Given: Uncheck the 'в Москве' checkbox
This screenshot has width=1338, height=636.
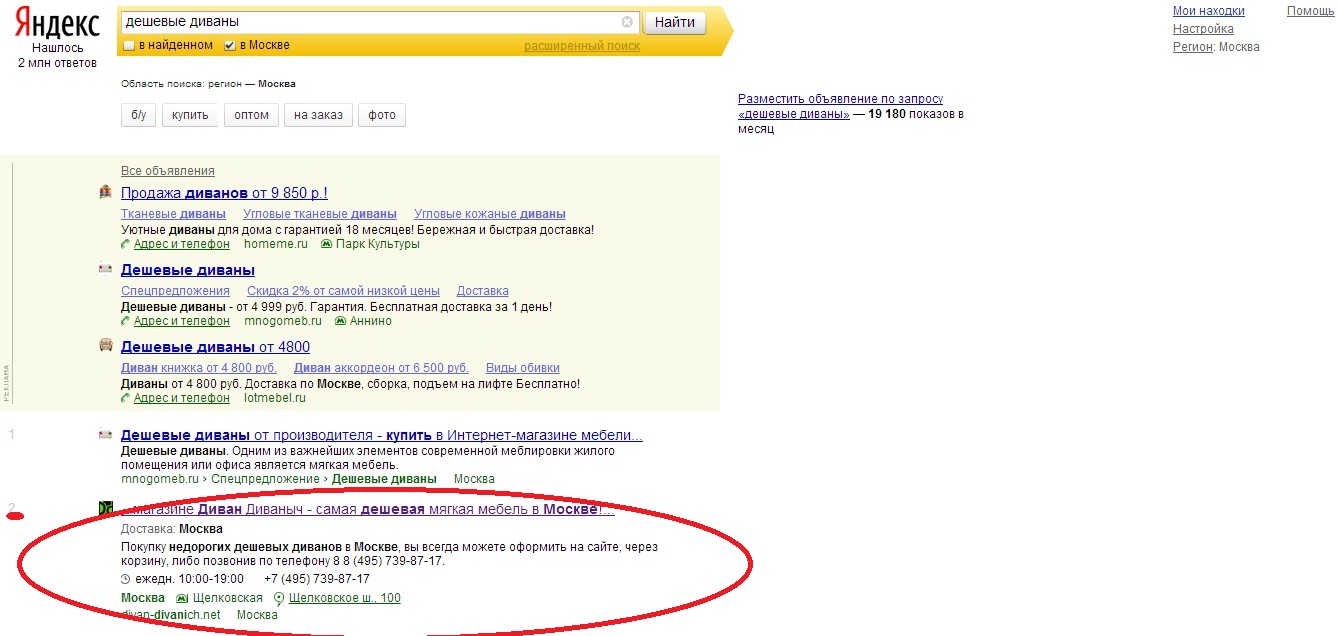Looking at the screenshot, I should coord(229,46).
